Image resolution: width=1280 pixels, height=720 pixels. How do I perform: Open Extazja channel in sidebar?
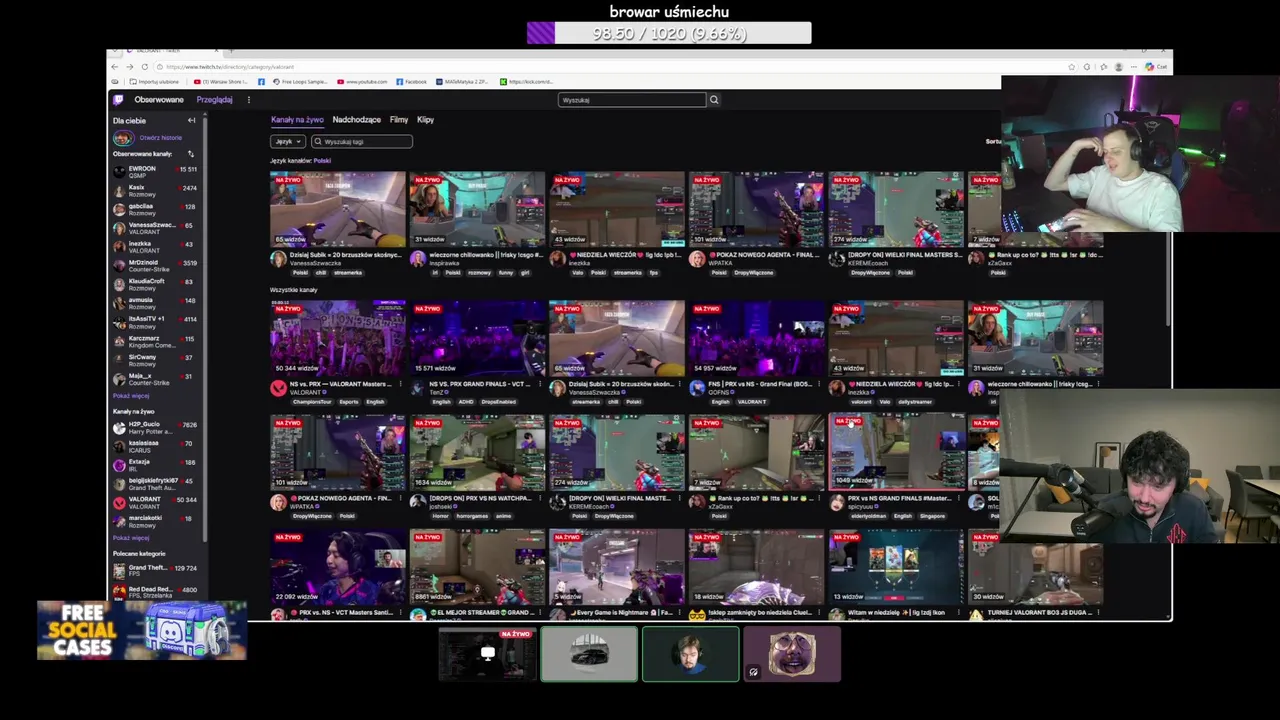click(155, 465)
